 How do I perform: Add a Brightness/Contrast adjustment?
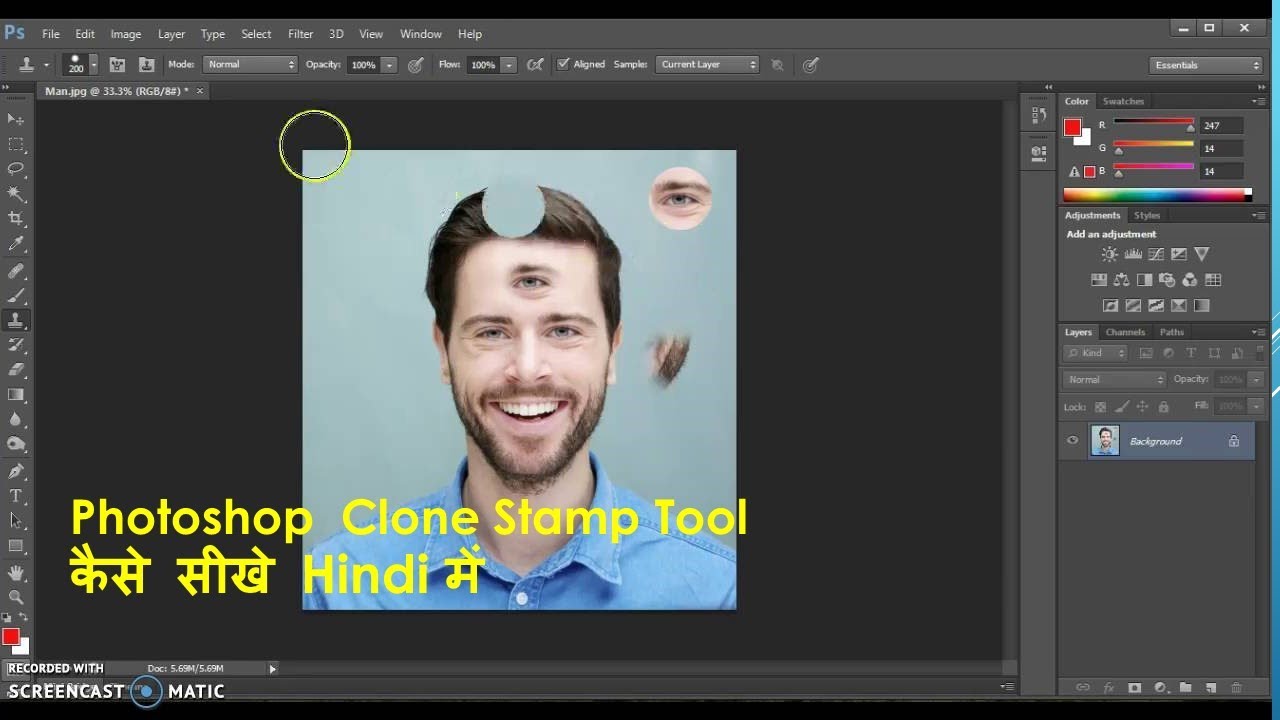point(1109,254)
